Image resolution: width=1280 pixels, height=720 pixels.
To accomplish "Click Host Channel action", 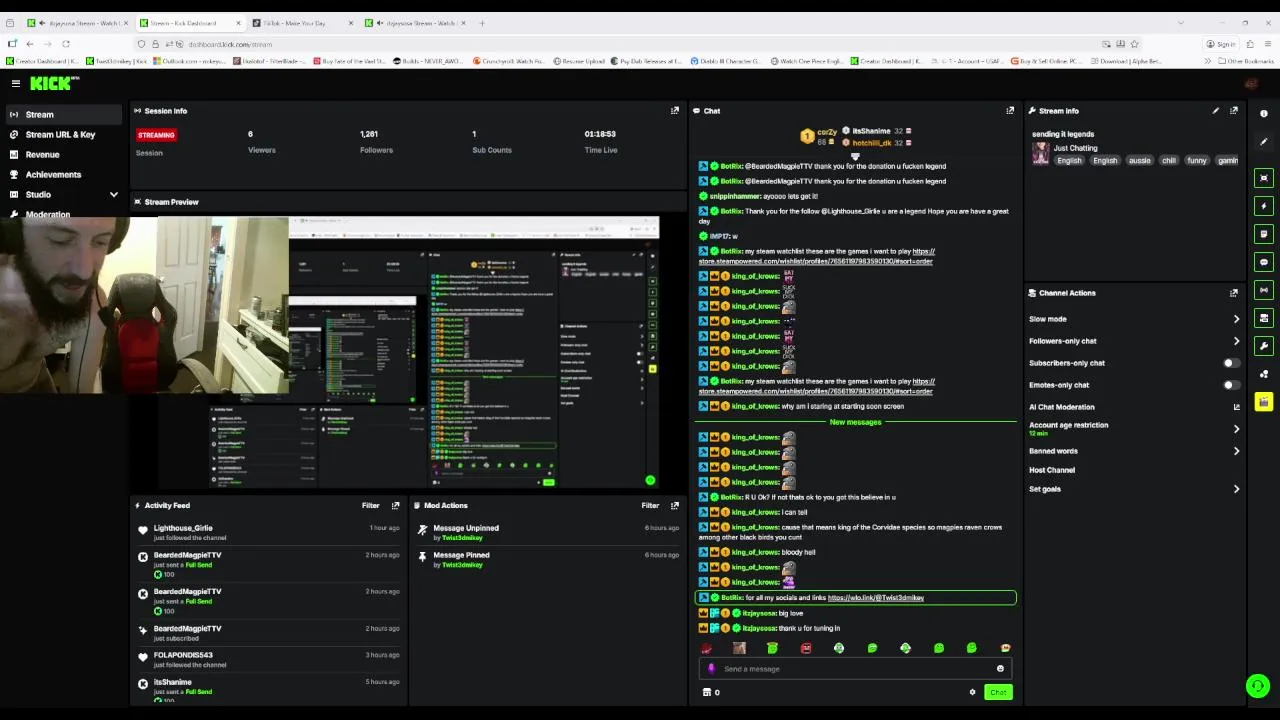I will click(x=1052, y=470).
